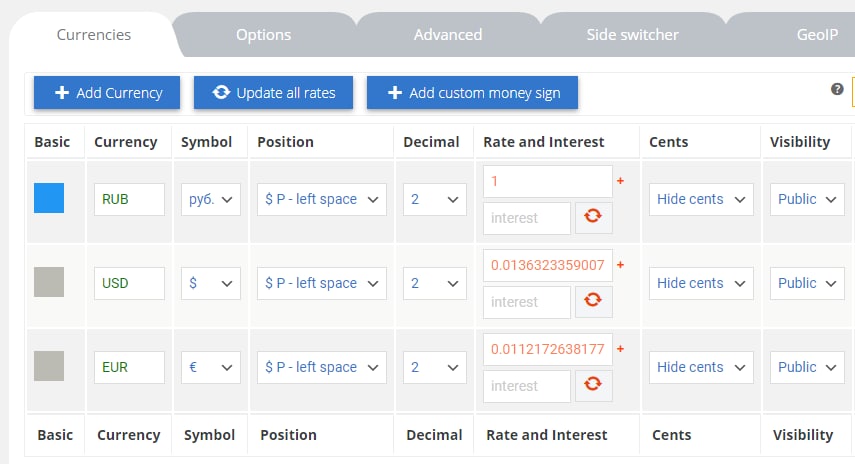Open the EUR Hide cents dropdown
The image size is (855, 464).
point(701,367)
